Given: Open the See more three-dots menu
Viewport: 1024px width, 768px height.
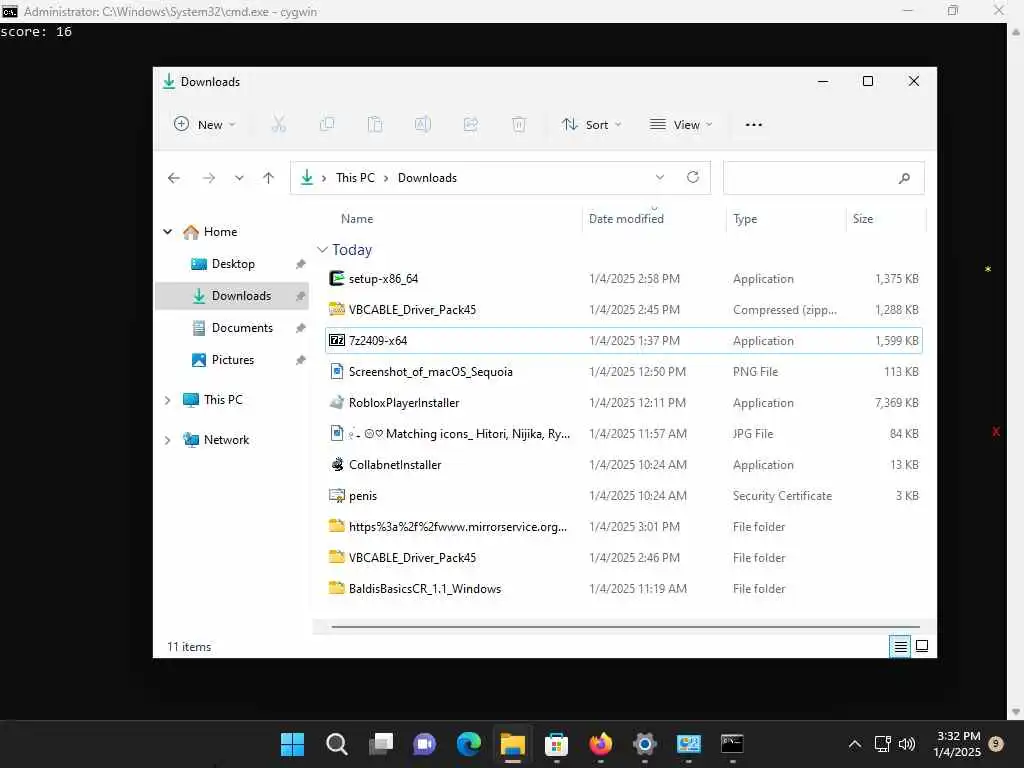Looking at the screenshot, I should (x=754, y=125).
